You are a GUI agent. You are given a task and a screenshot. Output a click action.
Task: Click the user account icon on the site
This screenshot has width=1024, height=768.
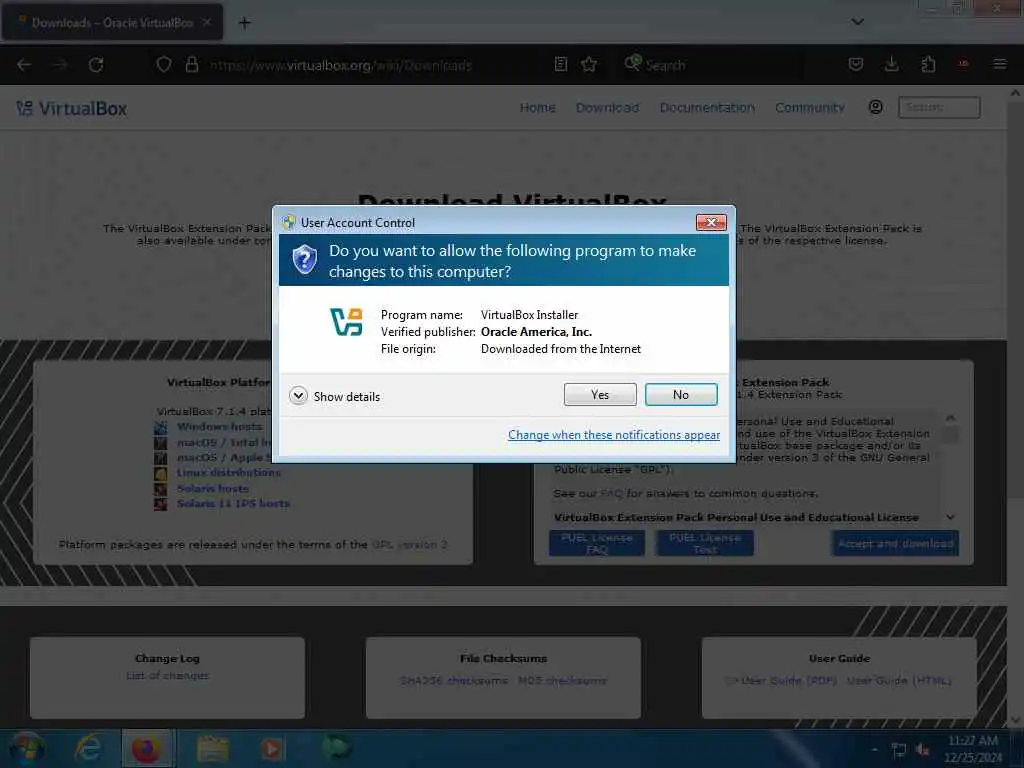875,107
